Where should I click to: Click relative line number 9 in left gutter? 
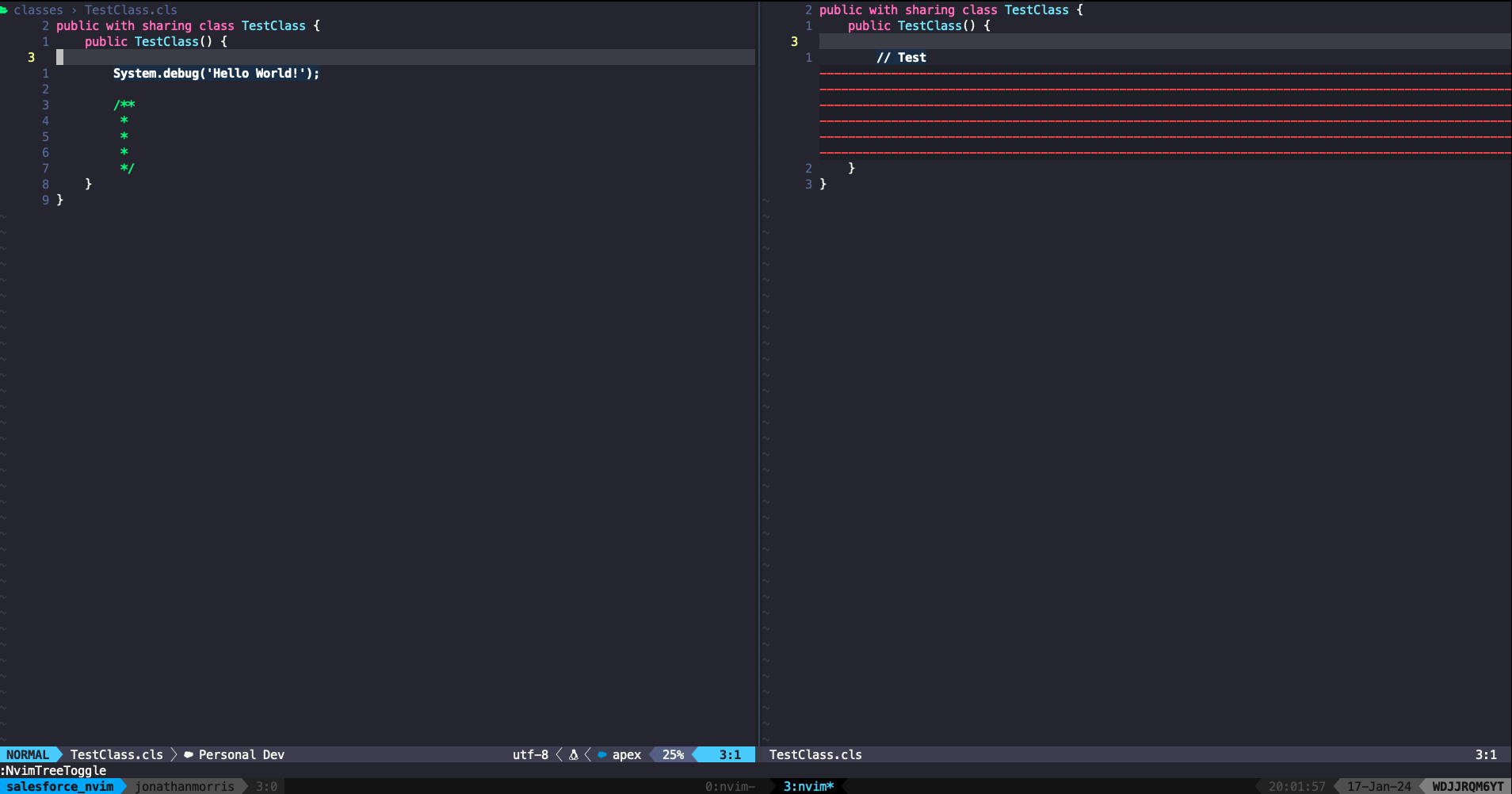click(x=45, y=200)
